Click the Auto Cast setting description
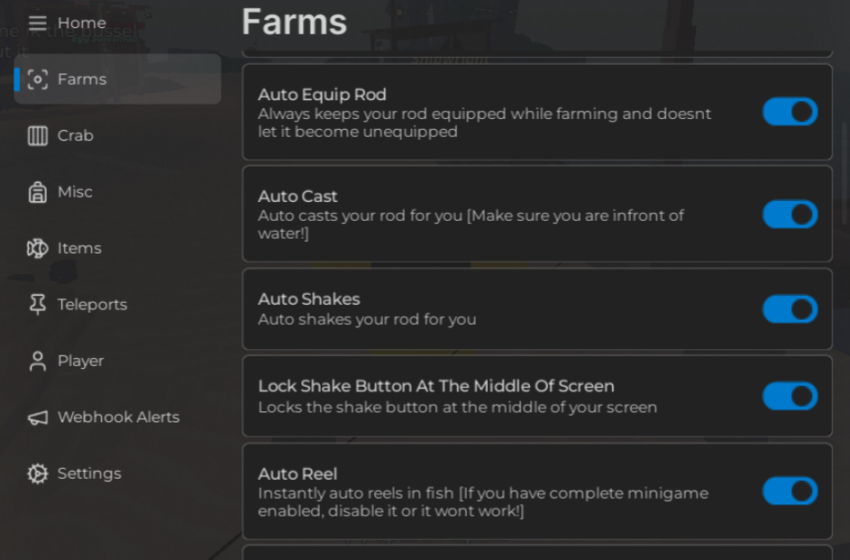This screenshot has width=850, height=560. point(471,224)
